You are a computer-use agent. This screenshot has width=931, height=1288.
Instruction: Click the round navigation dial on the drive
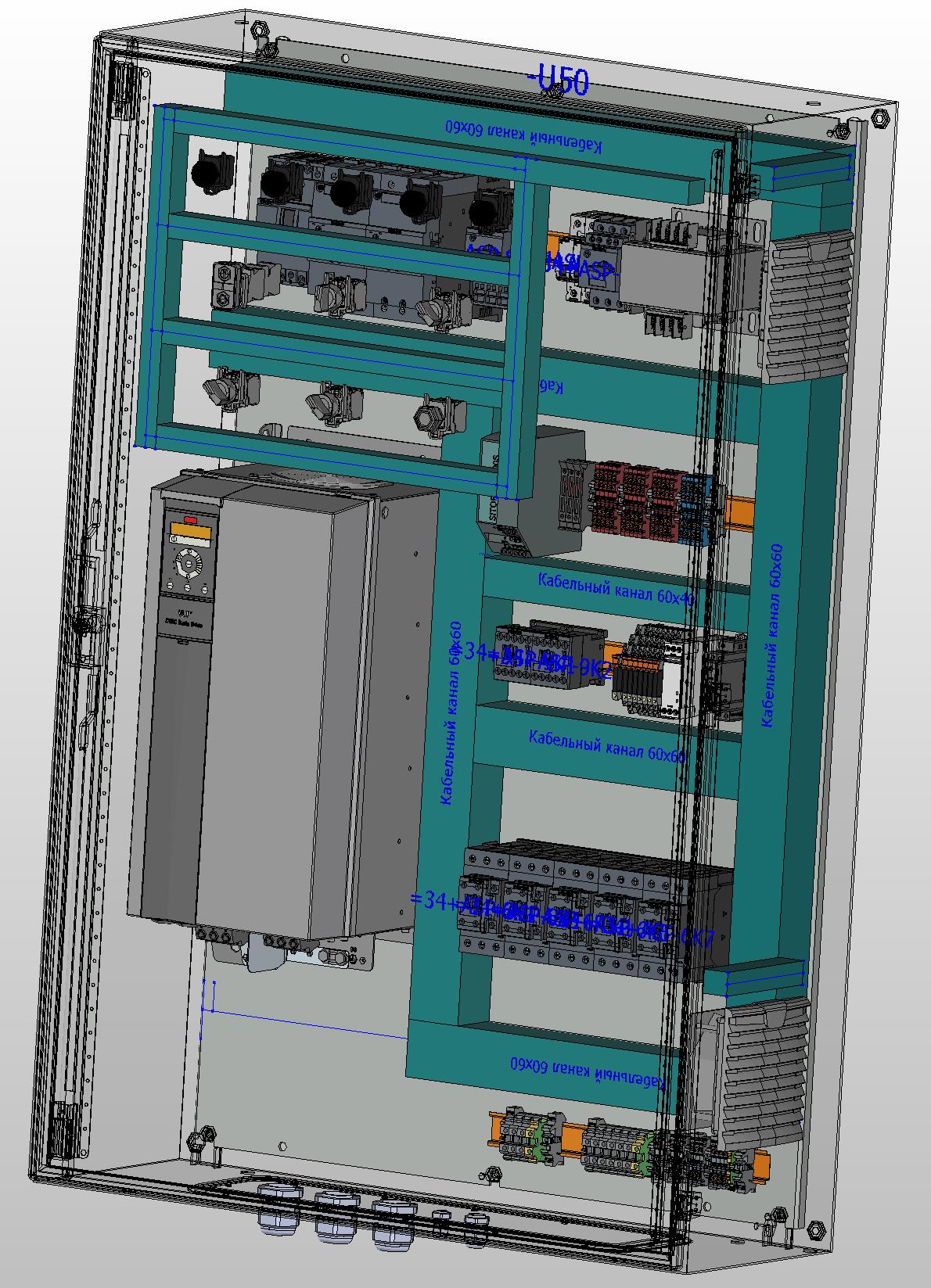pos(188,563)
